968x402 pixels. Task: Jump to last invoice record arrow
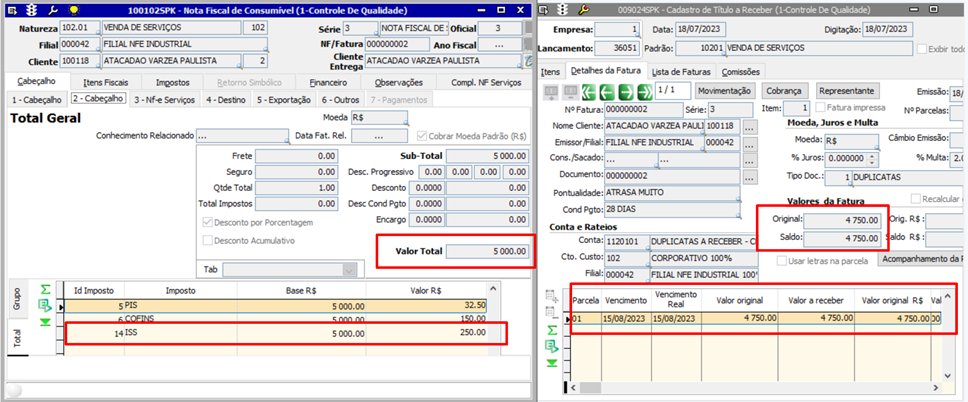click(646, 91)
